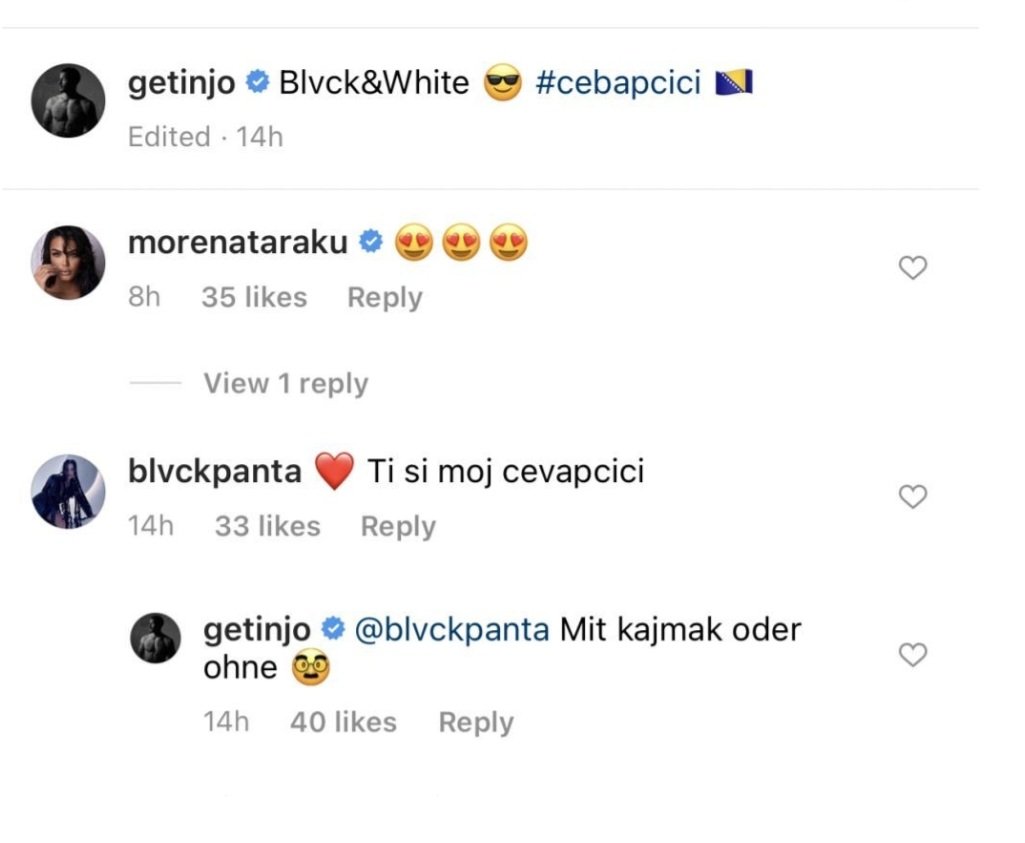
Task: Reply to blvckpanta's comment
Action: [x=398, y=527]
